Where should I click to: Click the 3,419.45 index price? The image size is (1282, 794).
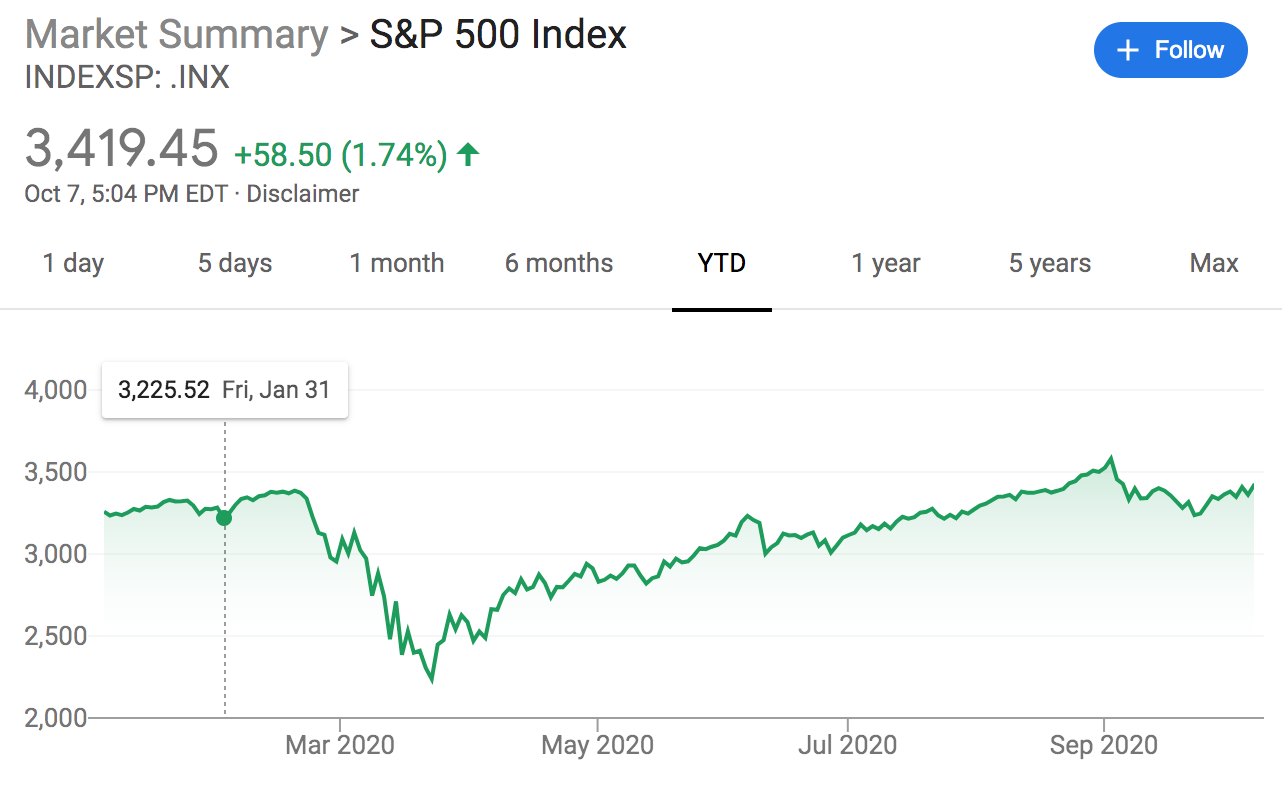(121, 150)
